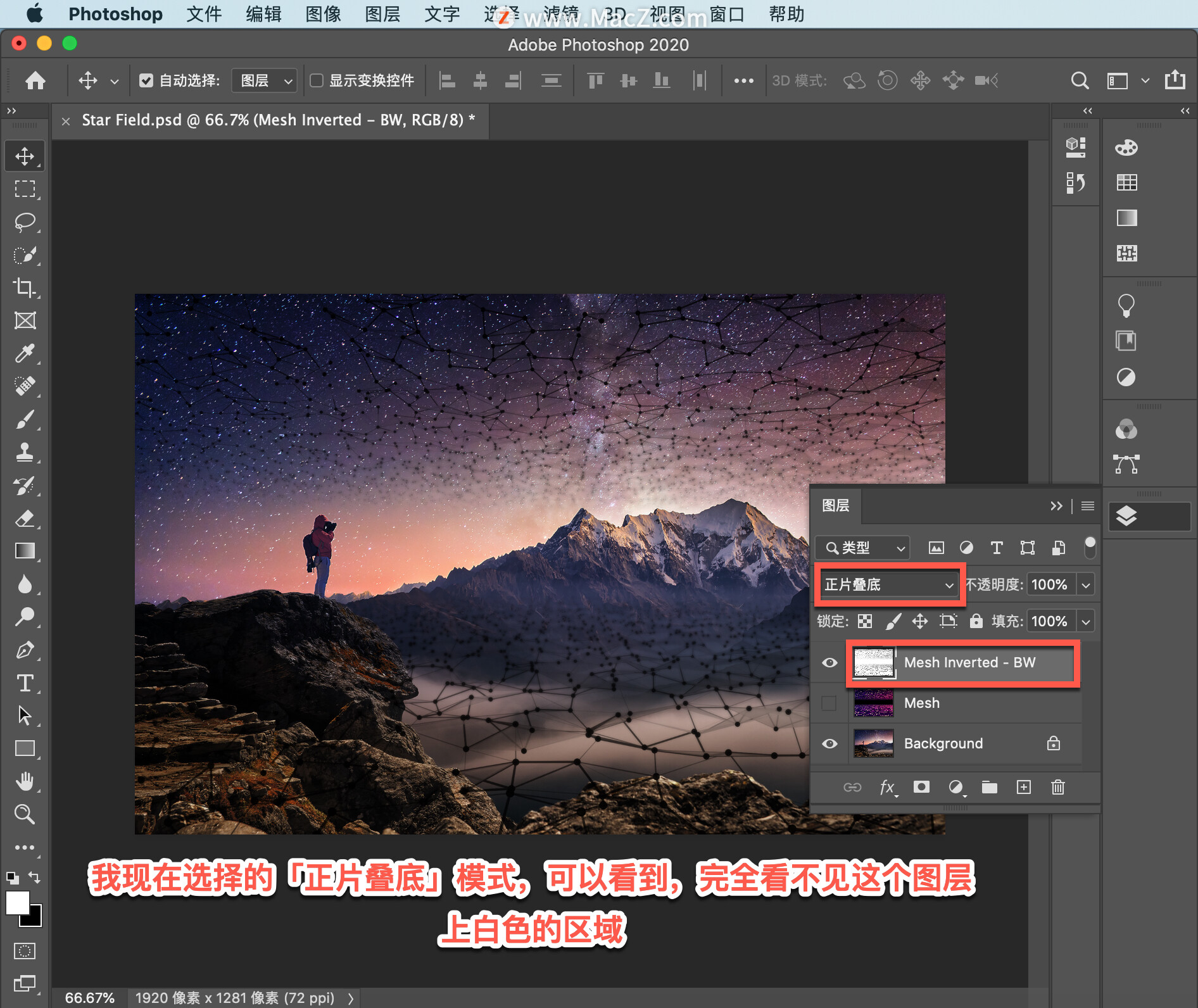Click the delete layer trash icon
Viewport: 1198px width, 1008px height.
(1057, 787)
